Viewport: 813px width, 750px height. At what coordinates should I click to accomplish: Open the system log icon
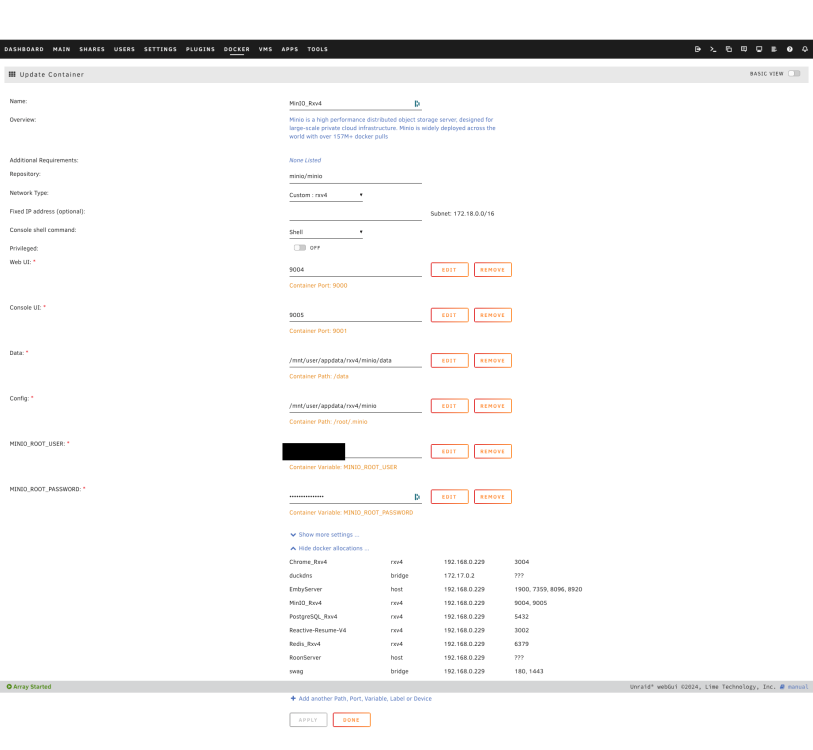pos(774,49)
